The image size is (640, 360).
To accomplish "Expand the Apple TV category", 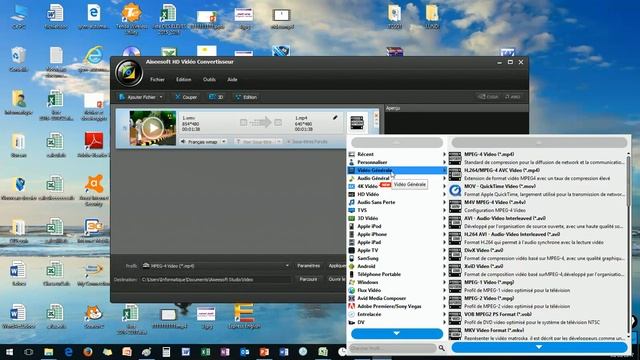I will (397, 250).
